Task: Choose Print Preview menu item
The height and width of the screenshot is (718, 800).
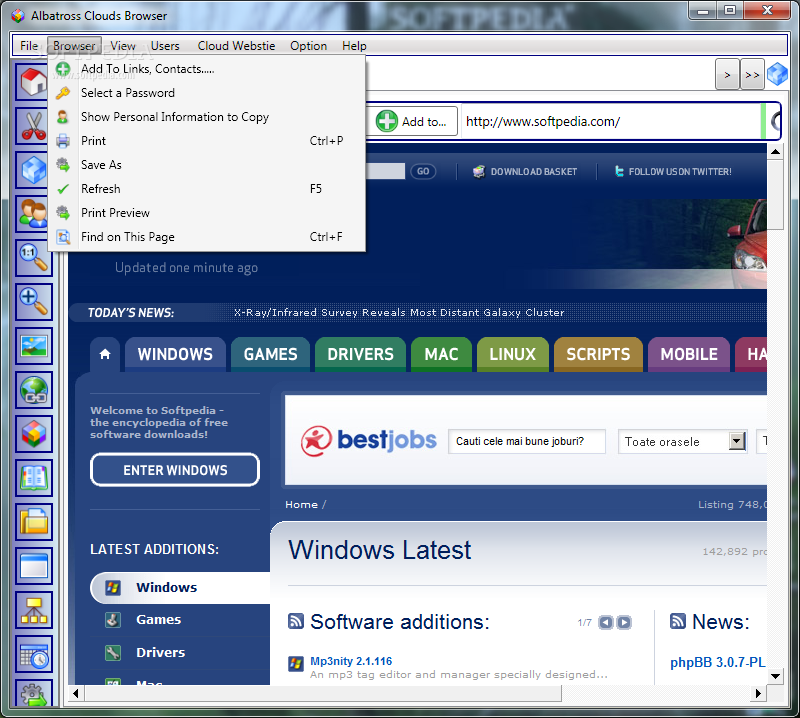Action: (207, 213)
